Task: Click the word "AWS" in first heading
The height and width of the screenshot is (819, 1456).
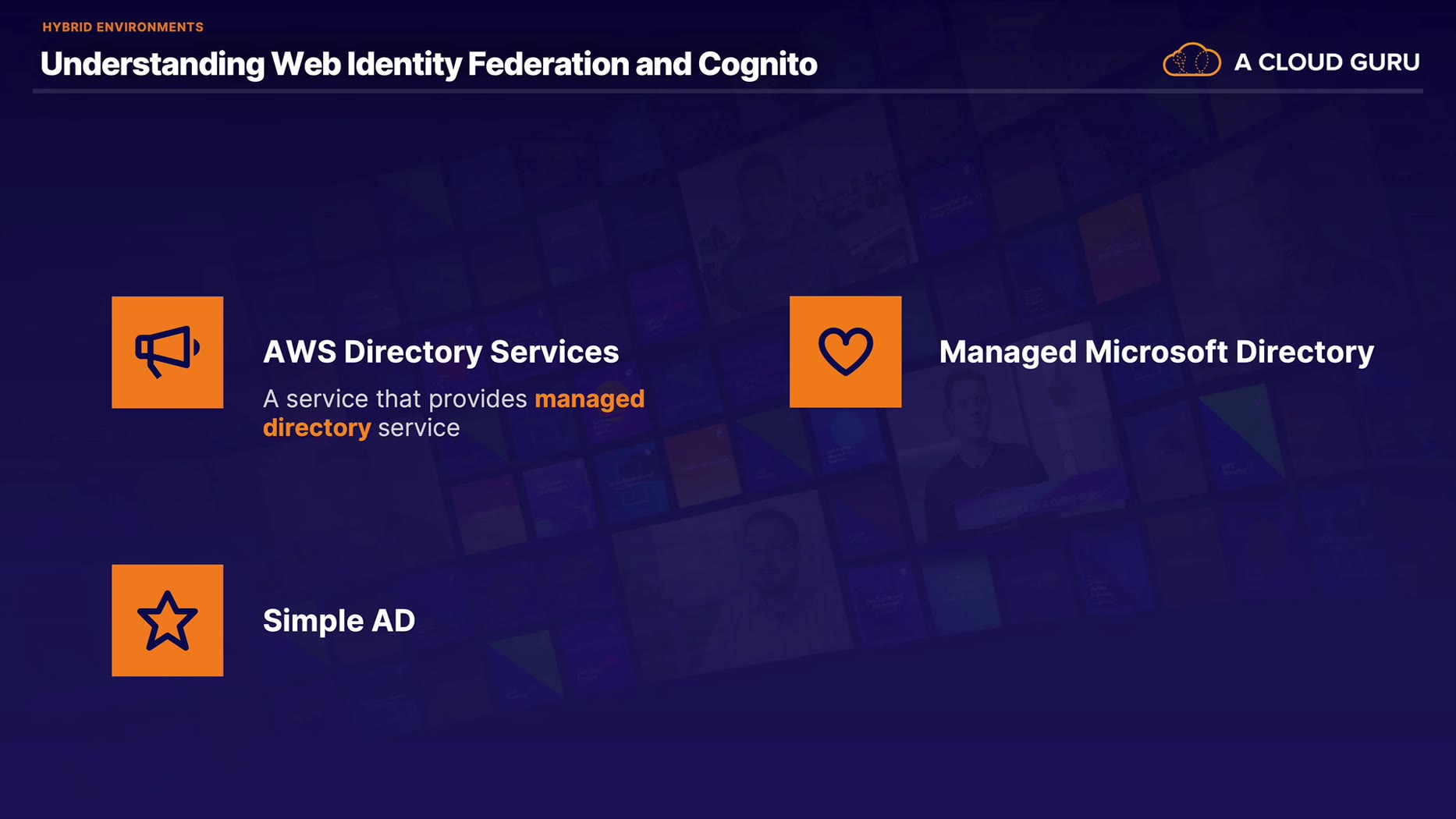Action: [298, 352]
